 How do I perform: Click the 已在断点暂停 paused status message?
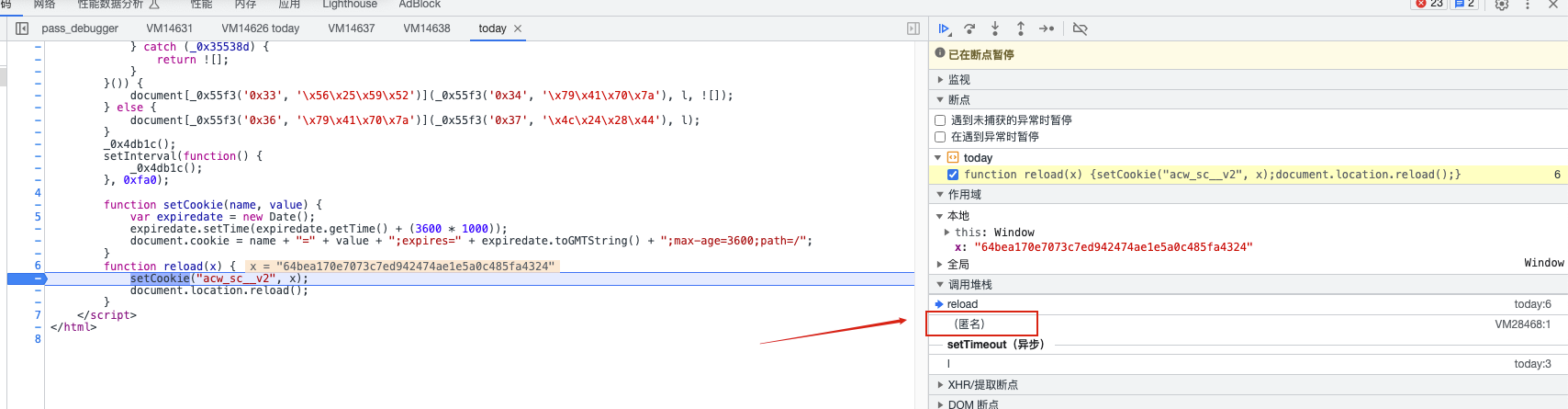[980, 55]
